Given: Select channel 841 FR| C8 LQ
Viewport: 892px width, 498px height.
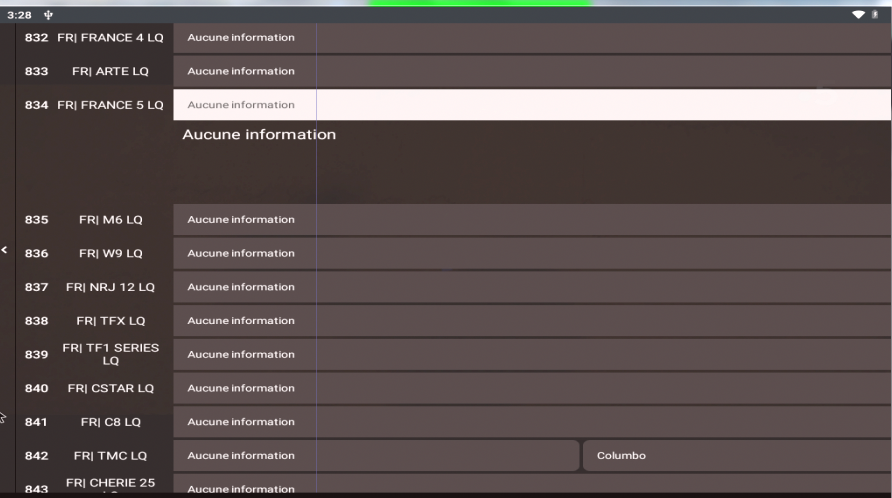Looking at the screenshot, I should click(x=95, y=422).
